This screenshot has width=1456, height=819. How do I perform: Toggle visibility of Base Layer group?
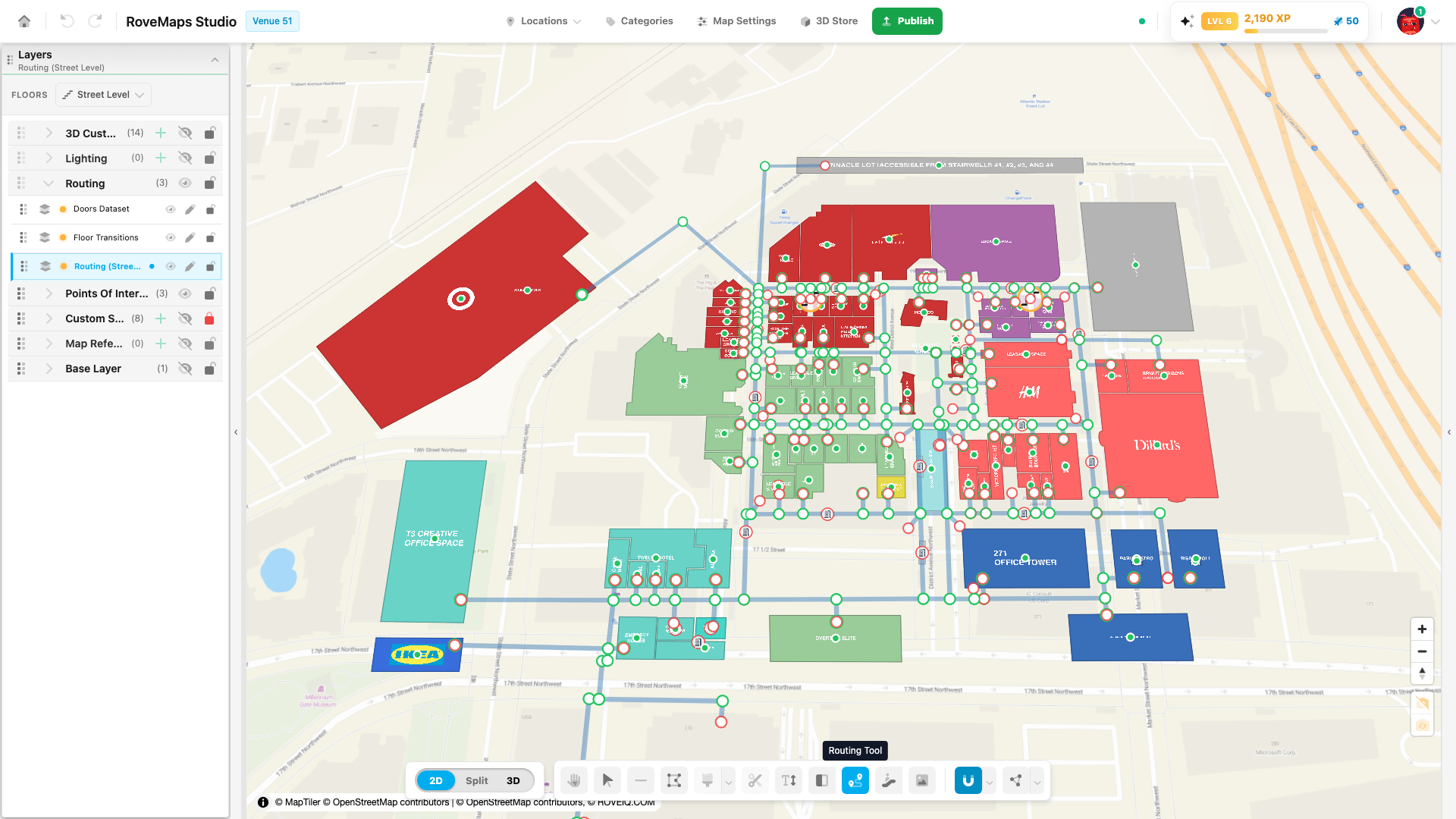[x=185, y=369]
